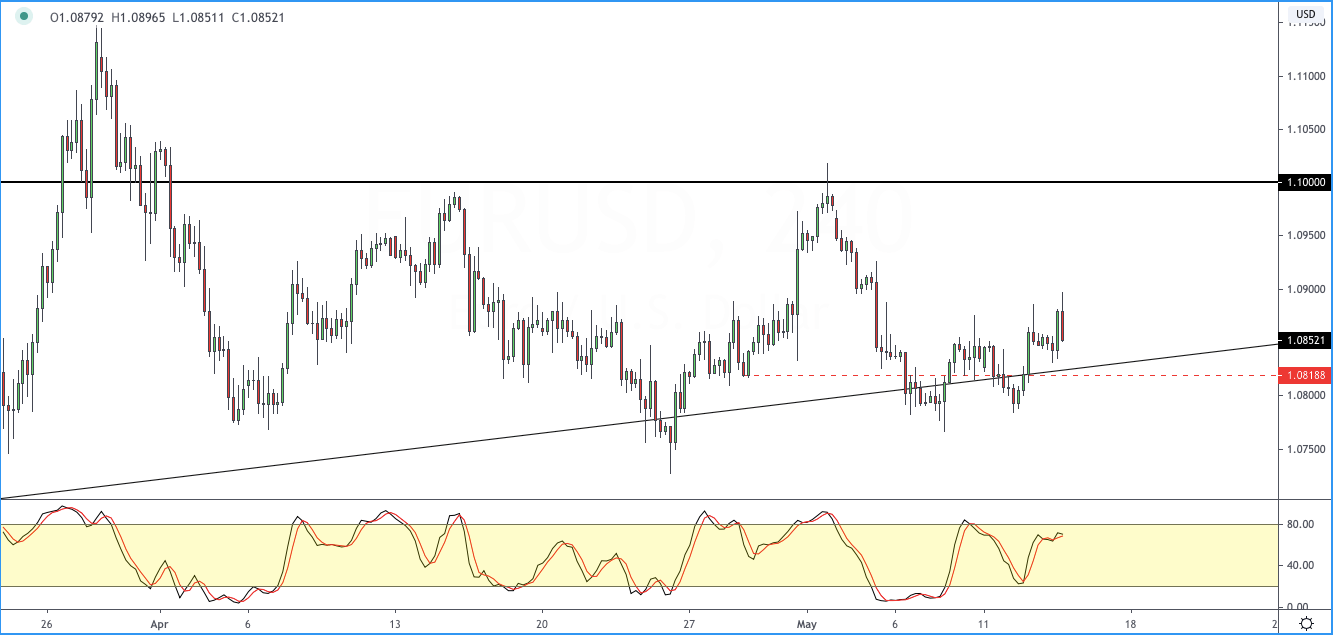Select the 1.10000 horizontal line price label
Image resolution: width=1333 pixels, height=635 pixels.
(x=1305, y=182)
